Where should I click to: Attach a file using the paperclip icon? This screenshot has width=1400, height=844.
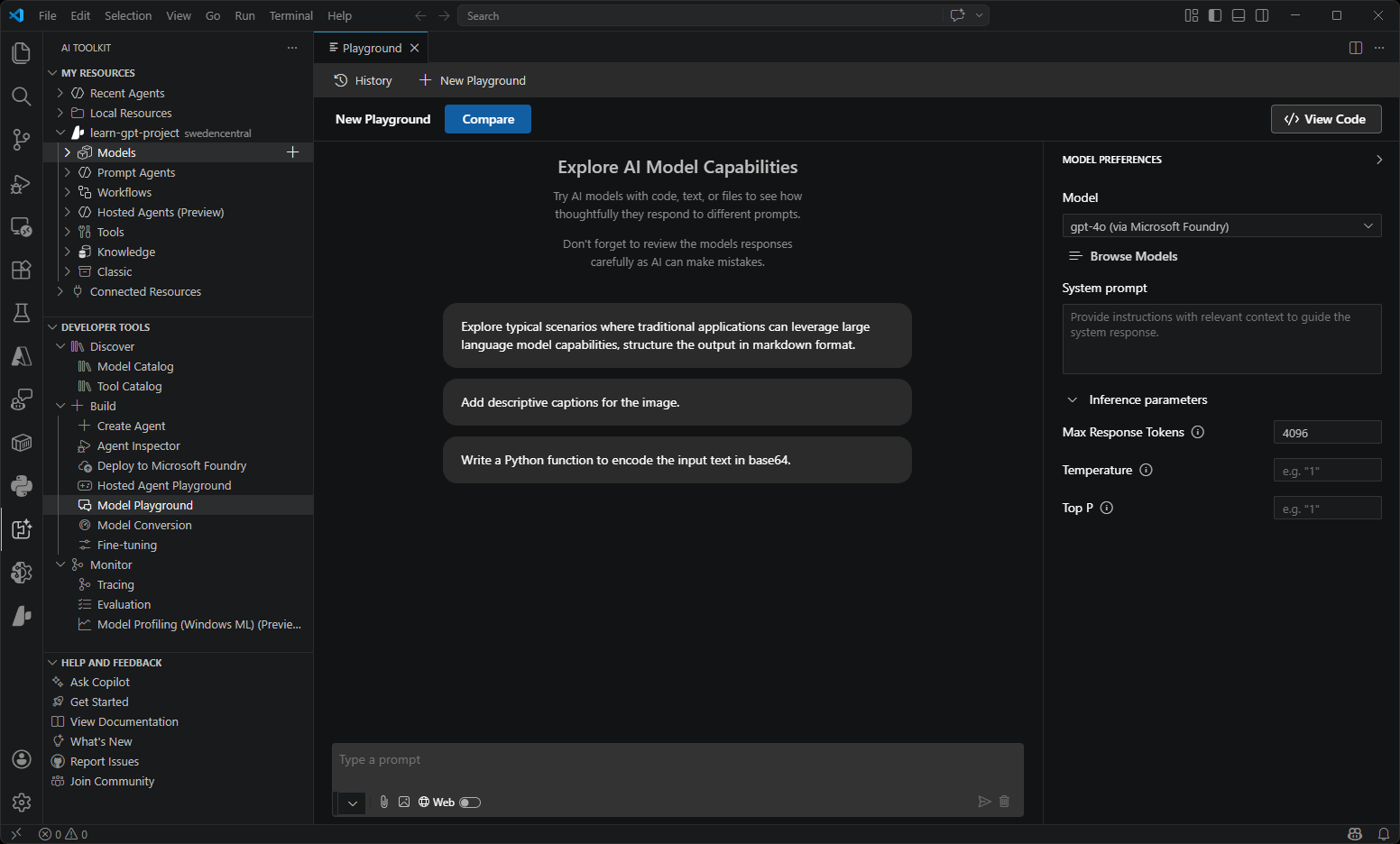tap(383, 802)
